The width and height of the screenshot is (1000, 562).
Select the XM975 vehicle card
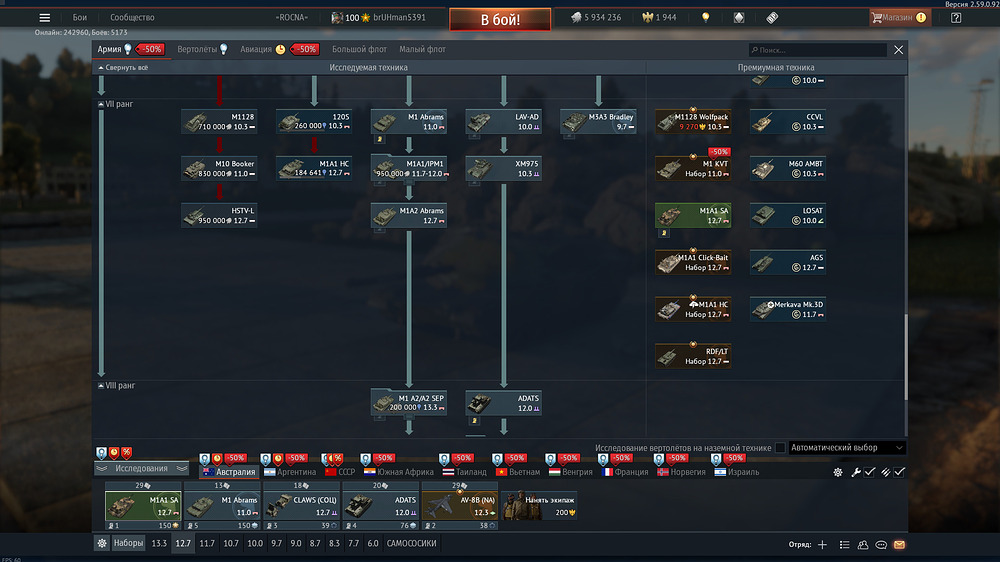coord(503,168)
